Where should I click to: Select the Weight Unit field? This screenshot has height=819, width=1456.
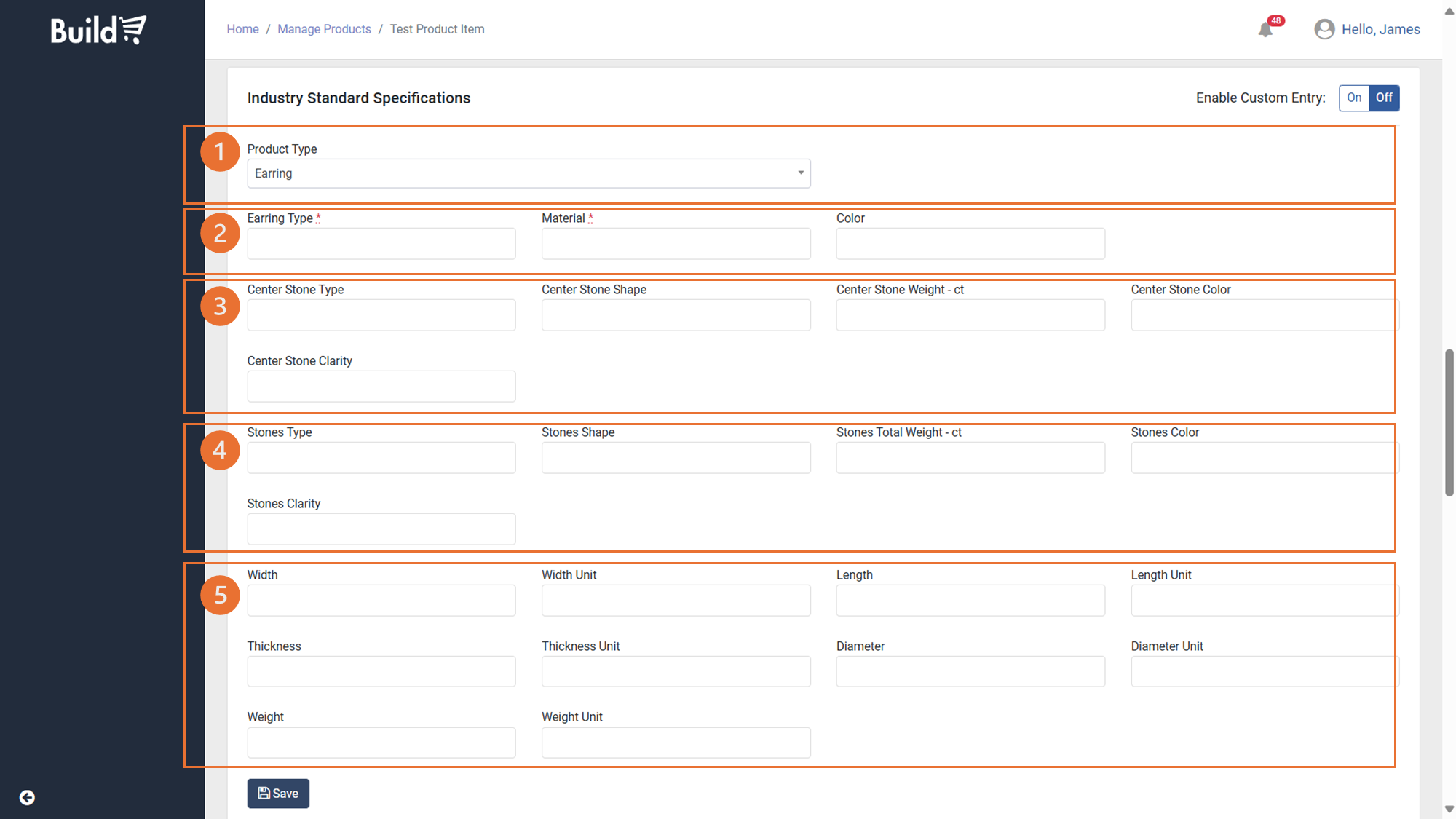pos(676,743)
